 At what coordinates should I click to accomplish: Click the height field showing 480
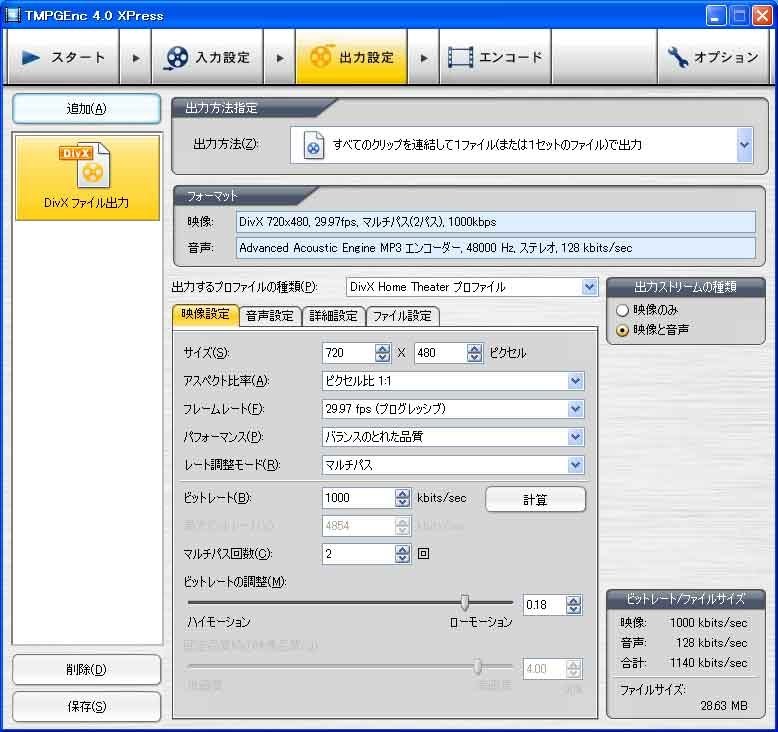coord(441,353)
